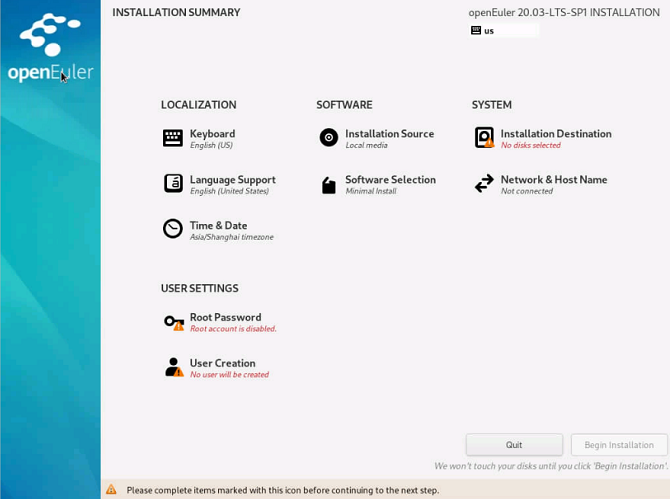Open the User Creation person icon

(173, 367)
